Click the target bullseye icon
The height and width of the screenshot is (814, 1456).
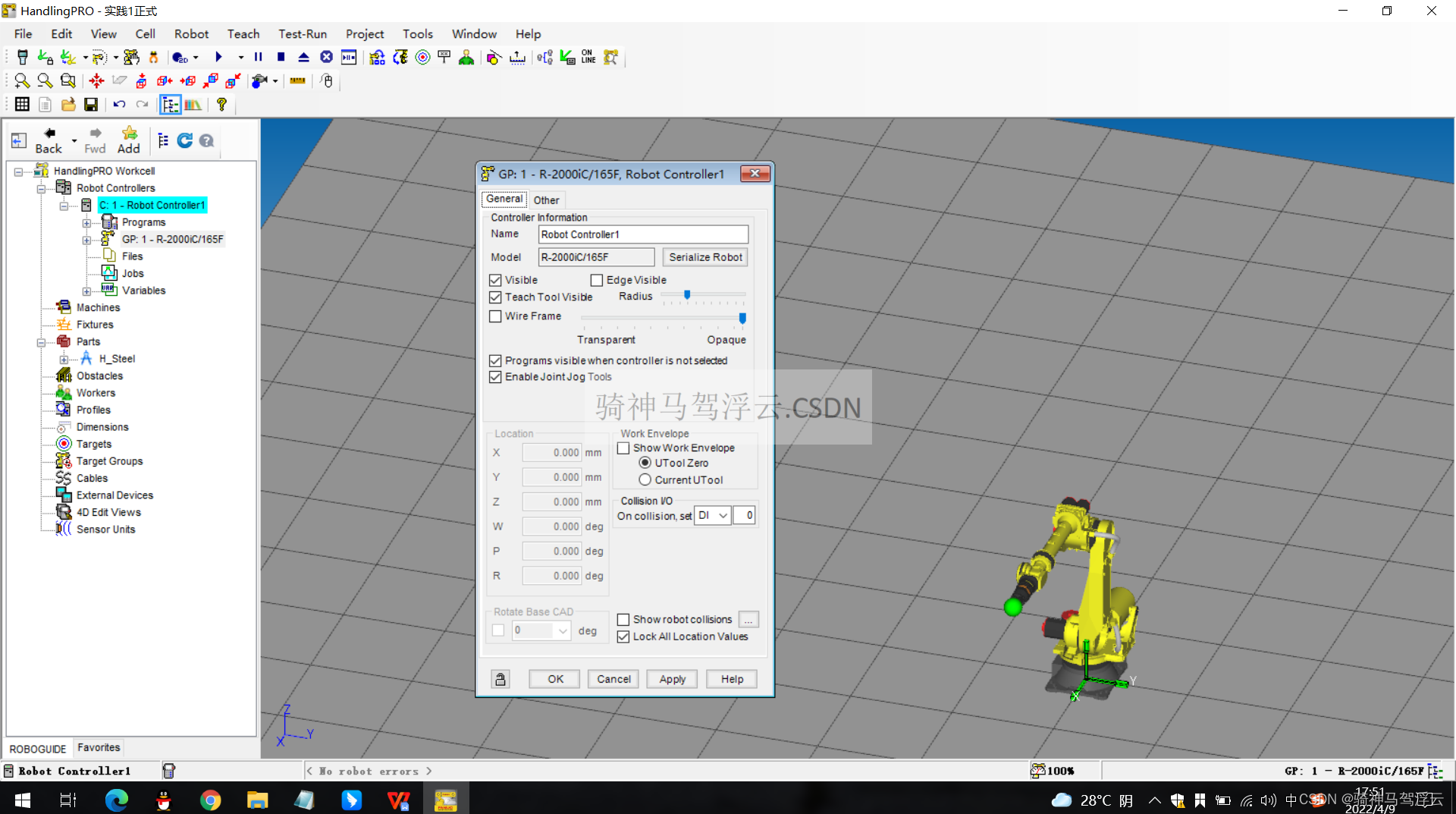tap(423, 58)
